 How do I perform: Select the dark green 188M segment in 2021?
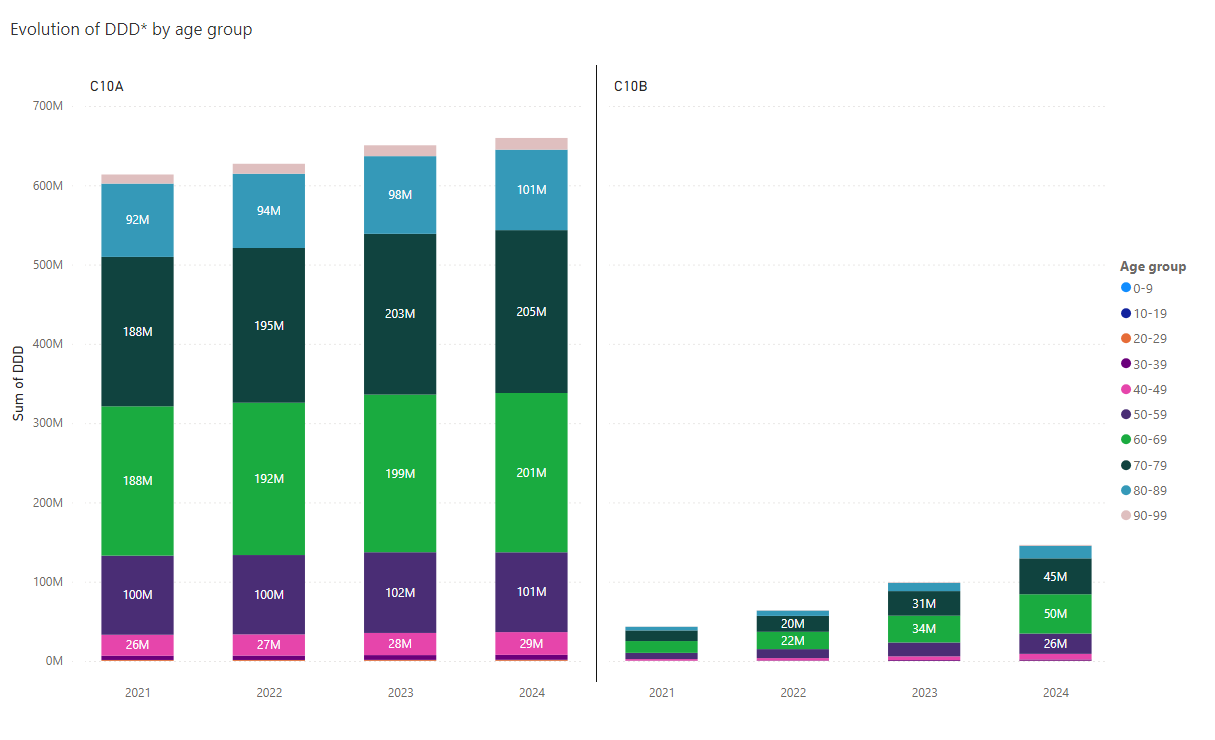pos(138,331)
